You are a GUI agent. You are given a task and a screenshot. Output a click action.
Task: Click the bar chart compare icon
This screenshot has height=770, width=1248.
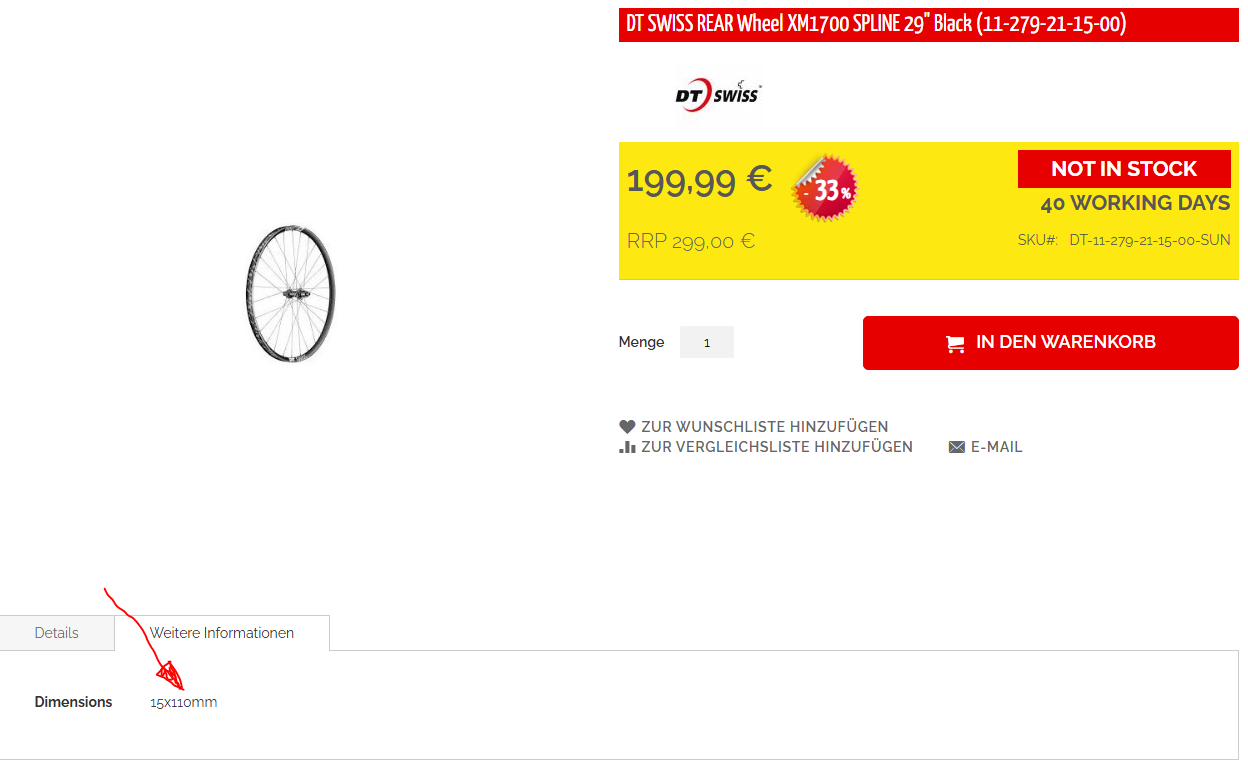pos(627,447)
